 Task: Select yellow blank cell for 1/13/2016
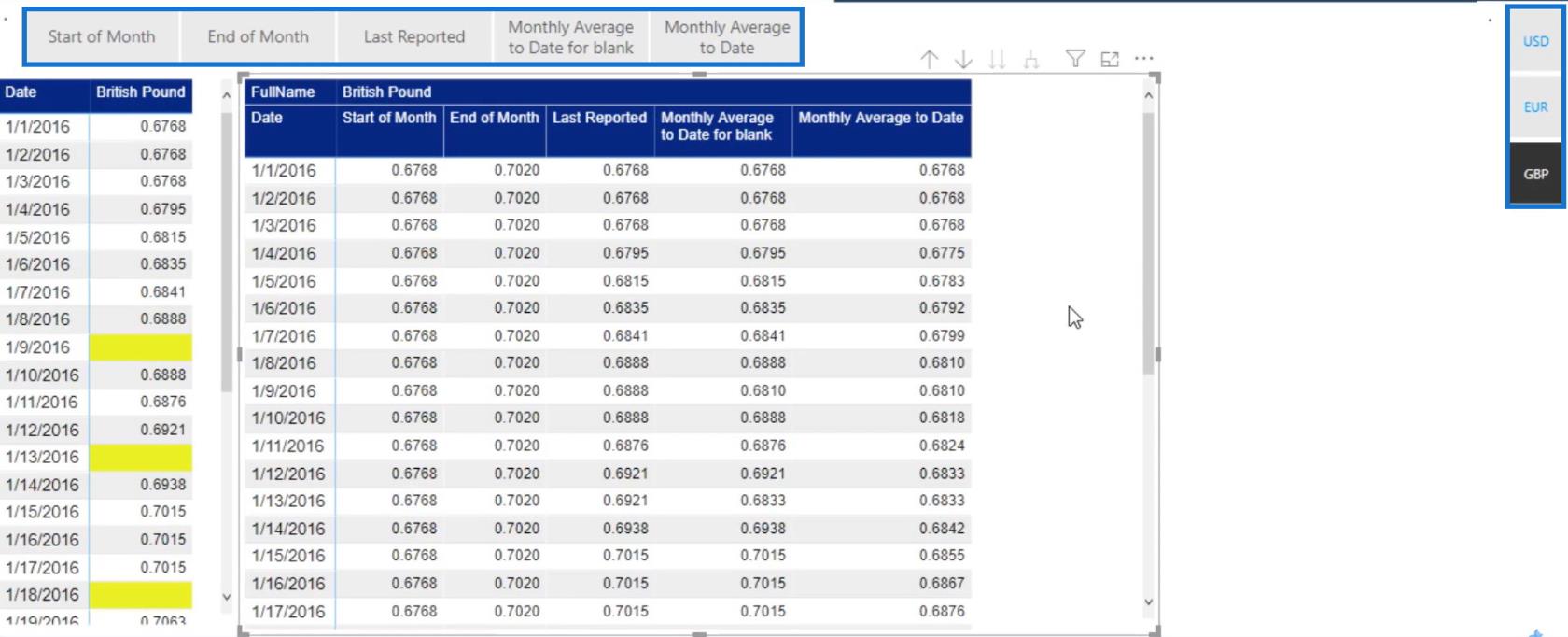coord(141,457)
